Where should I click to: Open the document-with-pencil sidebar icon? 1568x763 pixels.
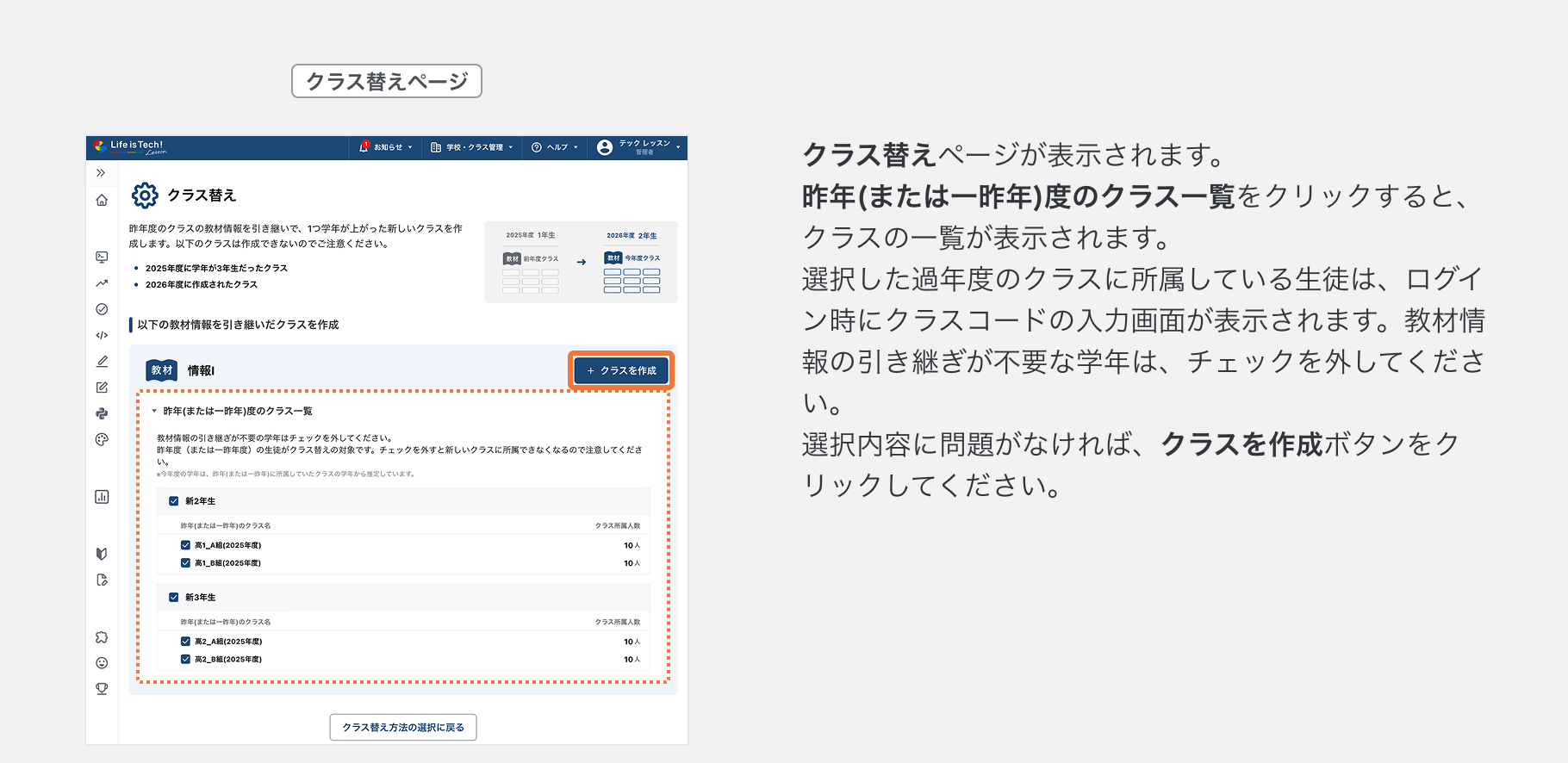point(102,580)
